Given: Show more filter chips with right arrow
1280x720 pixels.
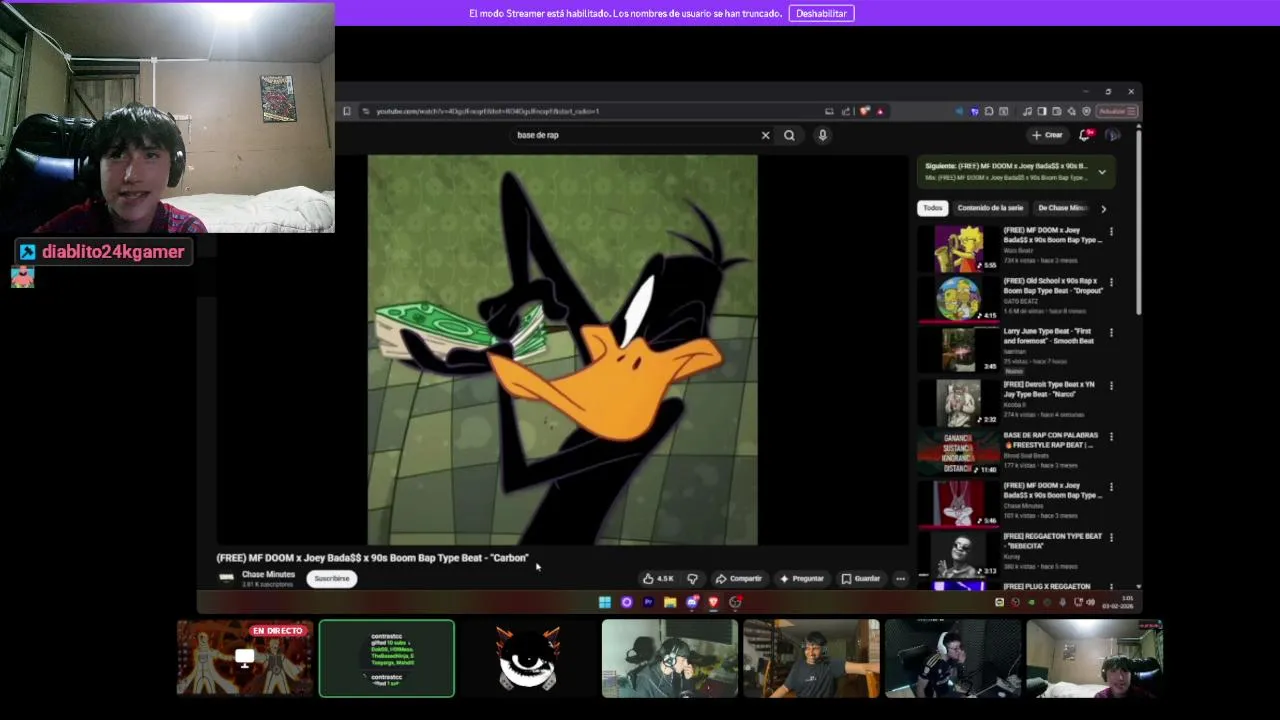Looking at the screenshot, I should point(1103,208).
